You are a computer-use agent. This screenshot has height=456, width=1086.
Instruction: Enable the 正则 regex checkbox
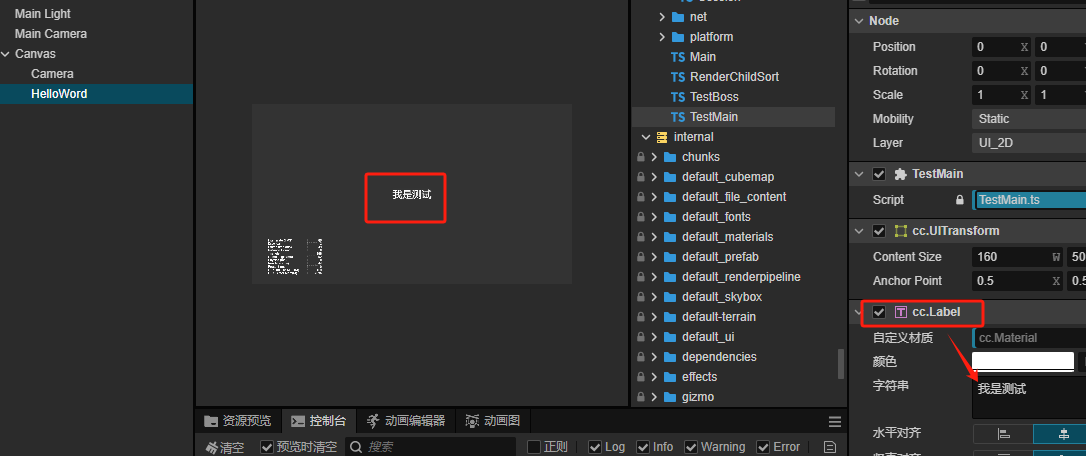(x=533, y=447)
